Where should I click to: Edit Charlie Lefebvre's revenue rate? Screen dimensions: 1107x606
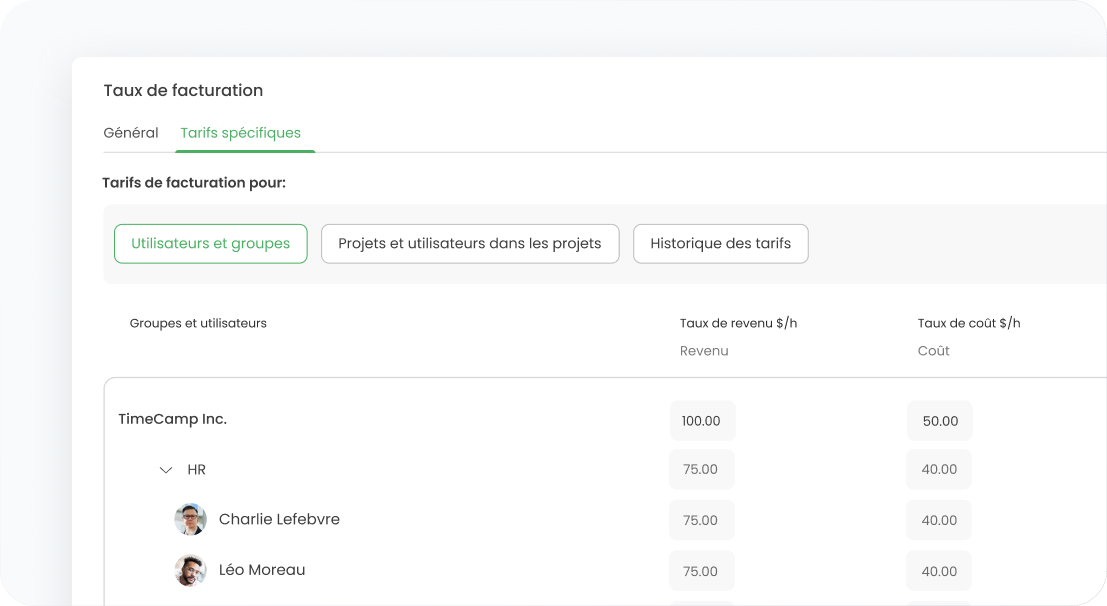pos(702,521)
